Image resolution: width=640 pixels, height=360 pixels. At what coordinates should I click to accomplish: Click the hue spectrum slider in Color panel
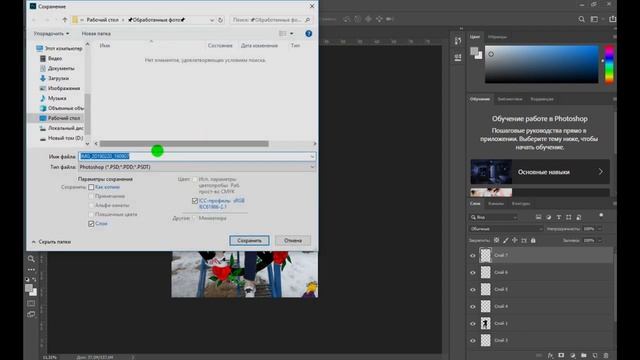click(x=609, y=64)
